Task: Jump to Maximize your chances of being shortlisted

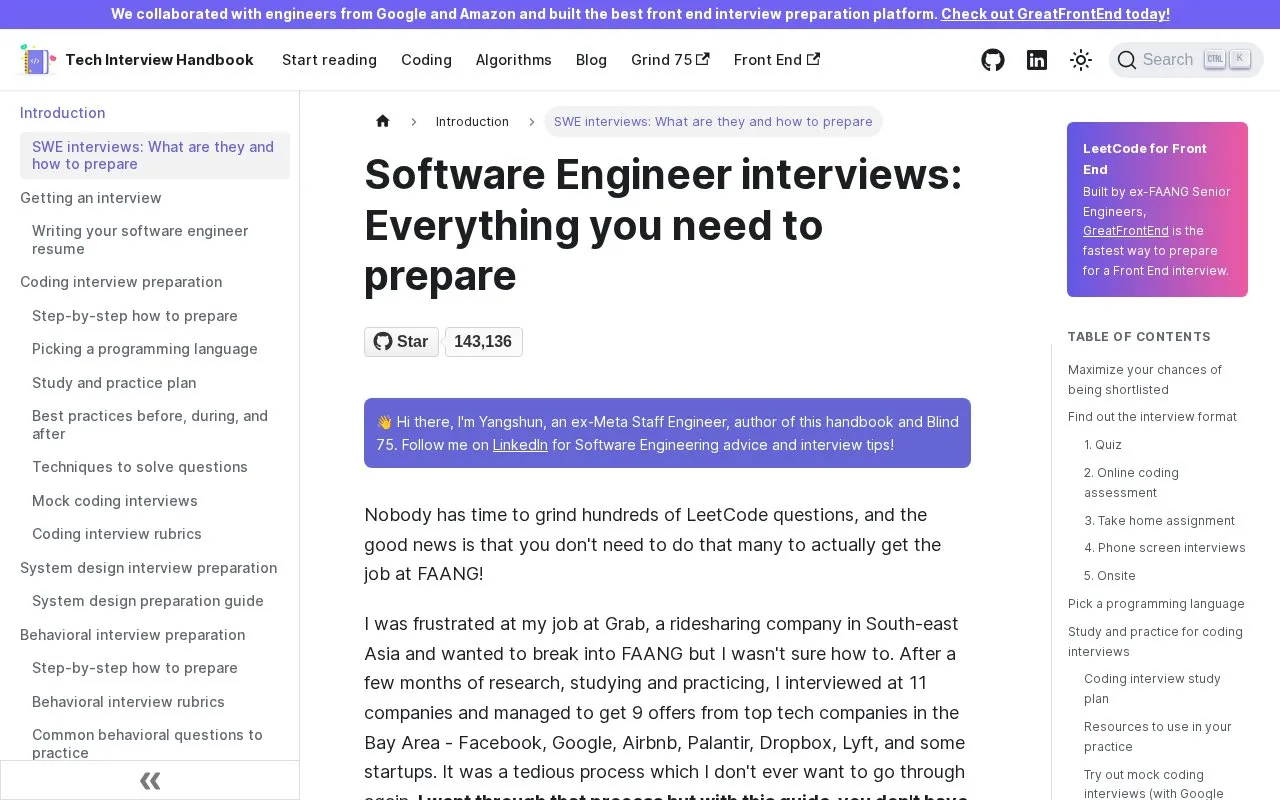Action: point(1145,380)
